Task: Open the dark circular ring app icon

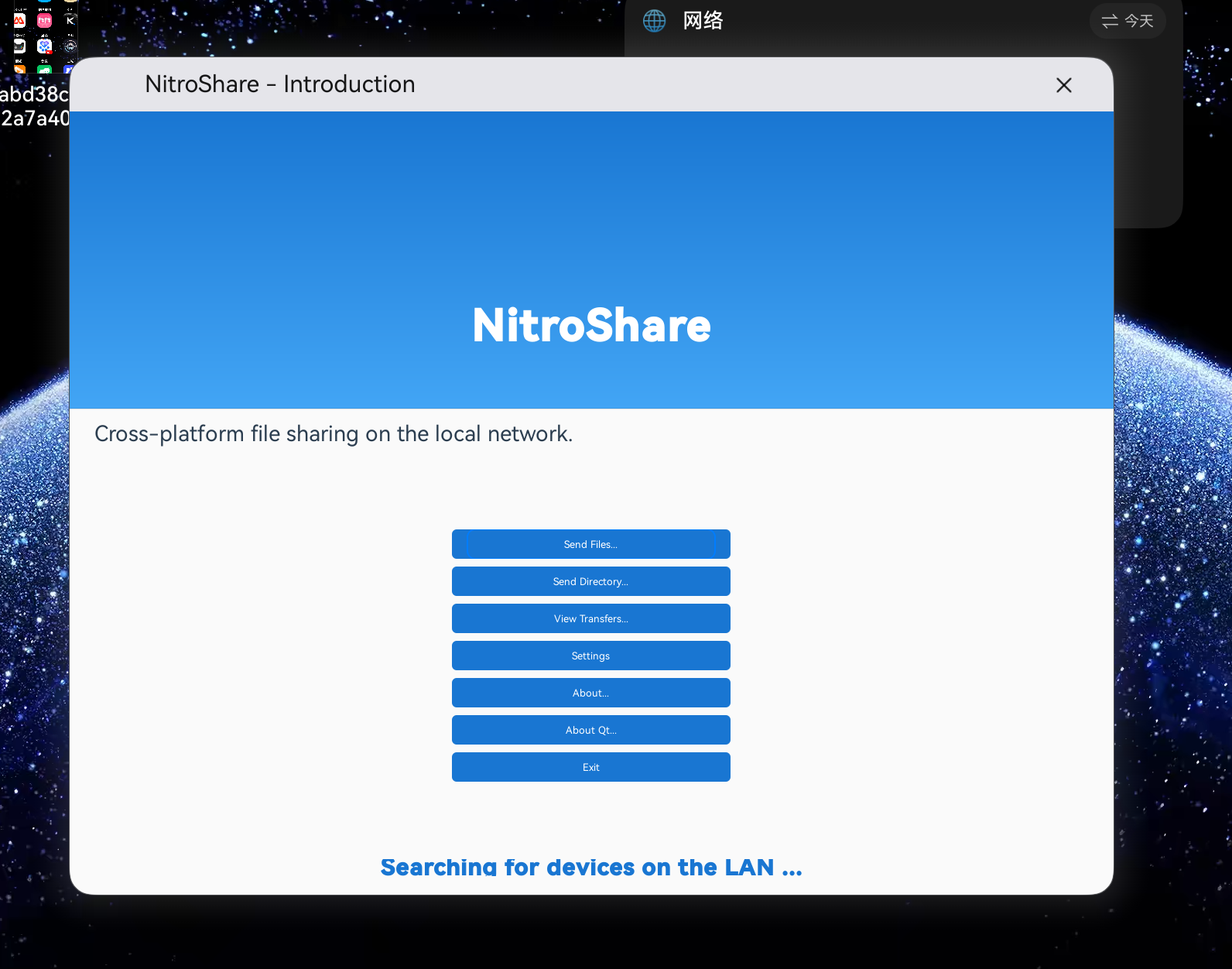Action: [x=70, y=46]
